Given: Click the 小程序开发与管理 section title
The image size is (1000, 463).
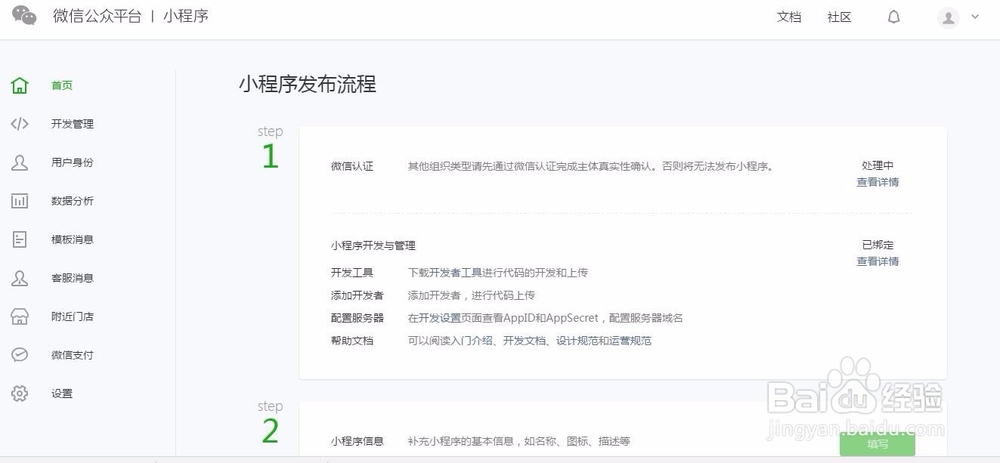Looking at the screenshot, I should click(373, 246).
